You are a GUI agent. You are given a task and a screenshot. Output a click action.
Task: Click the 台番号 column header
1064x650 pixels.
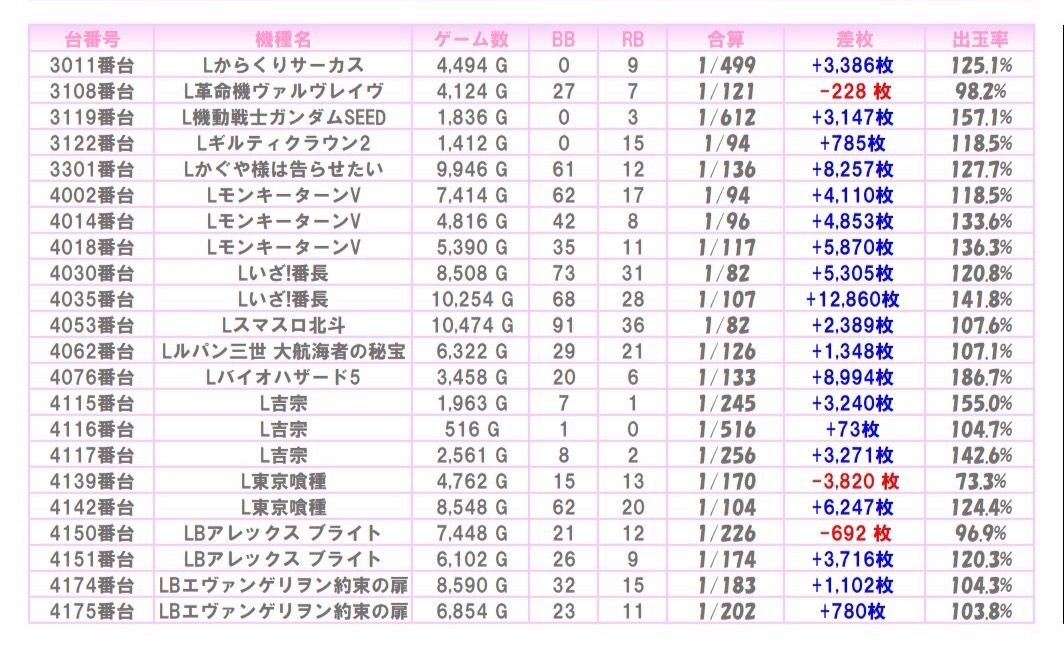(92, 39)
